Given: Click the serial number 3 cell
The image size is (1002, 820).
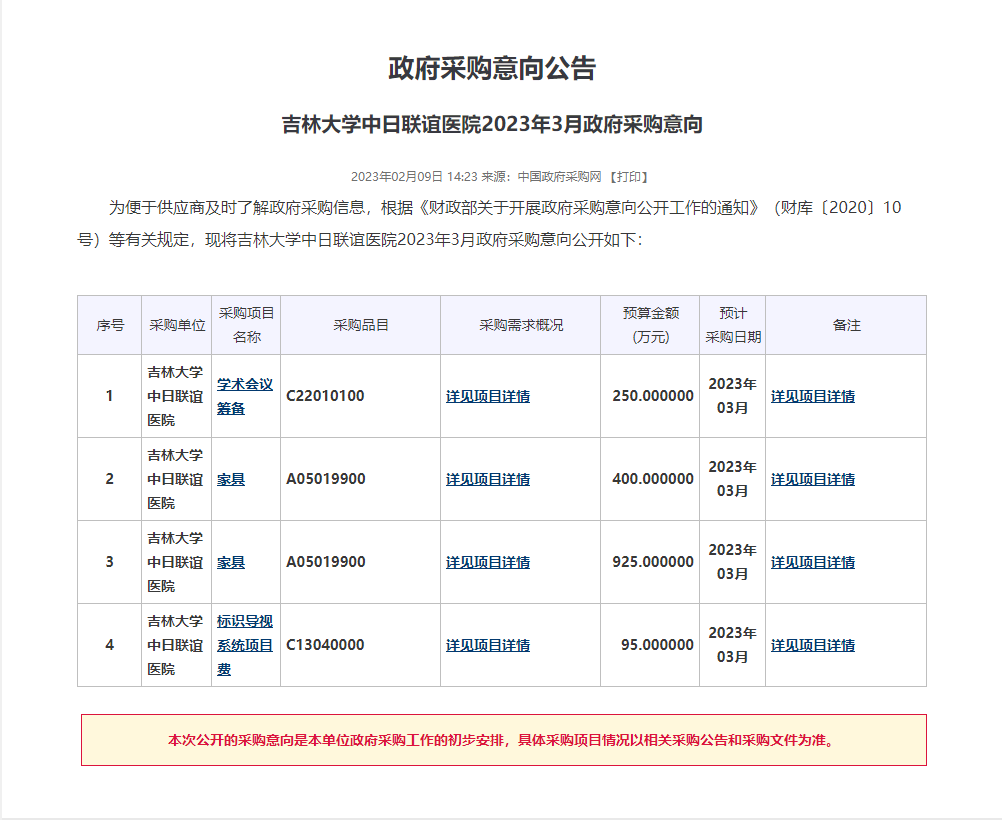Looking at the screenshot, I should (110, 562).
